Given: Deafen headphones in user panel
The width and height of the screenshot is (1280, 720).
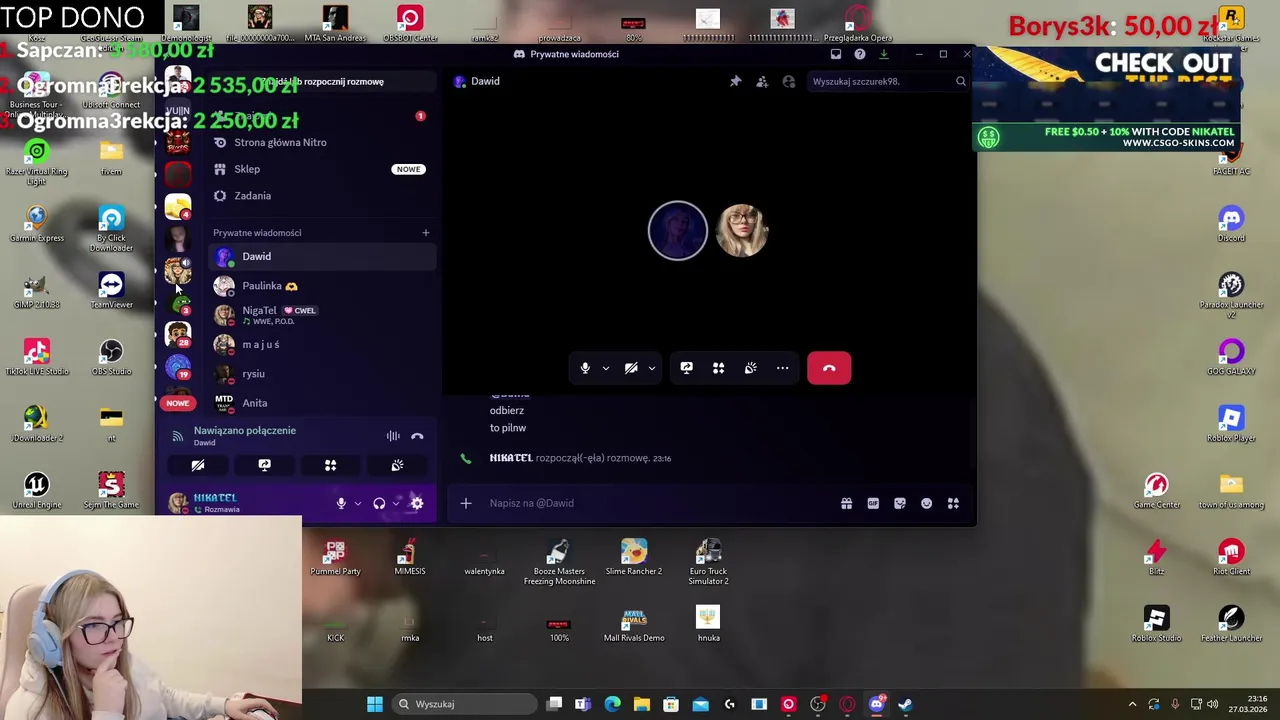Looking at the screenshot, I should (x=379, y=504).
